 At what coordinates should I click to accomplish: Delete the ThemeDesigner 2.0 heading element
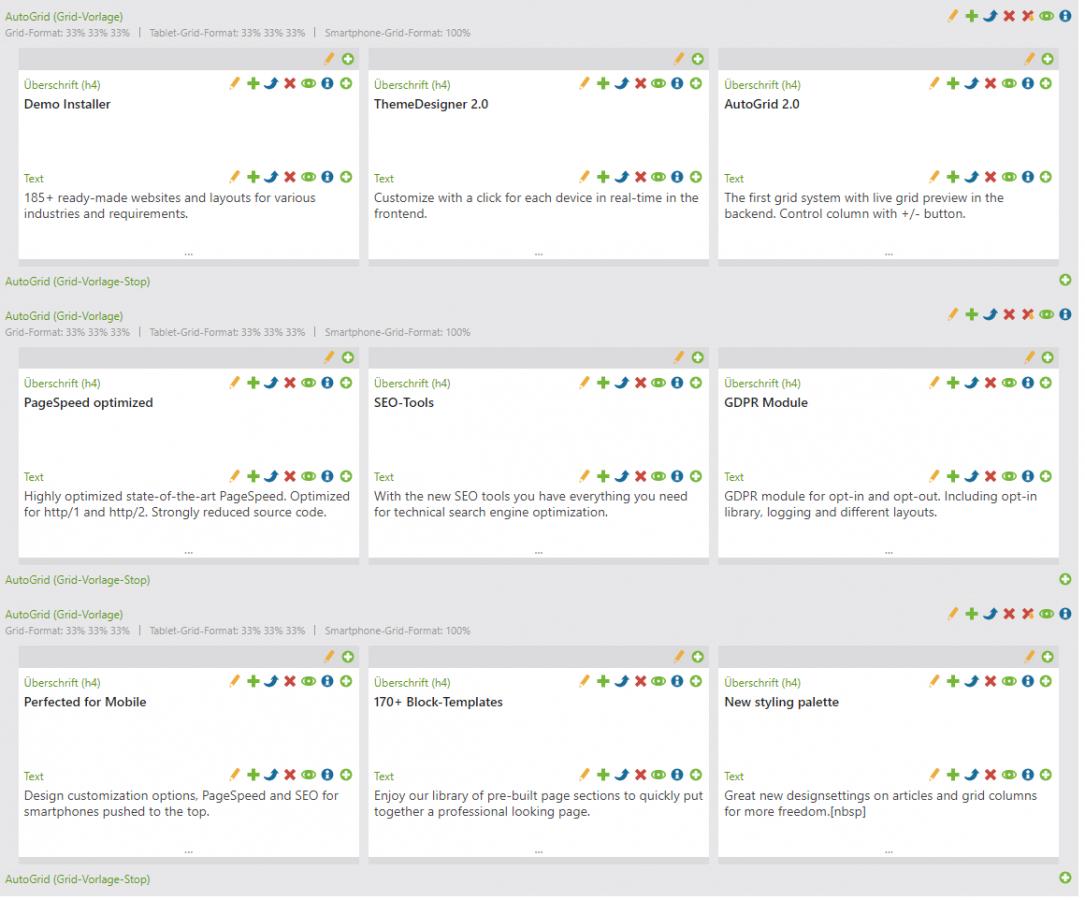point(640,84)
